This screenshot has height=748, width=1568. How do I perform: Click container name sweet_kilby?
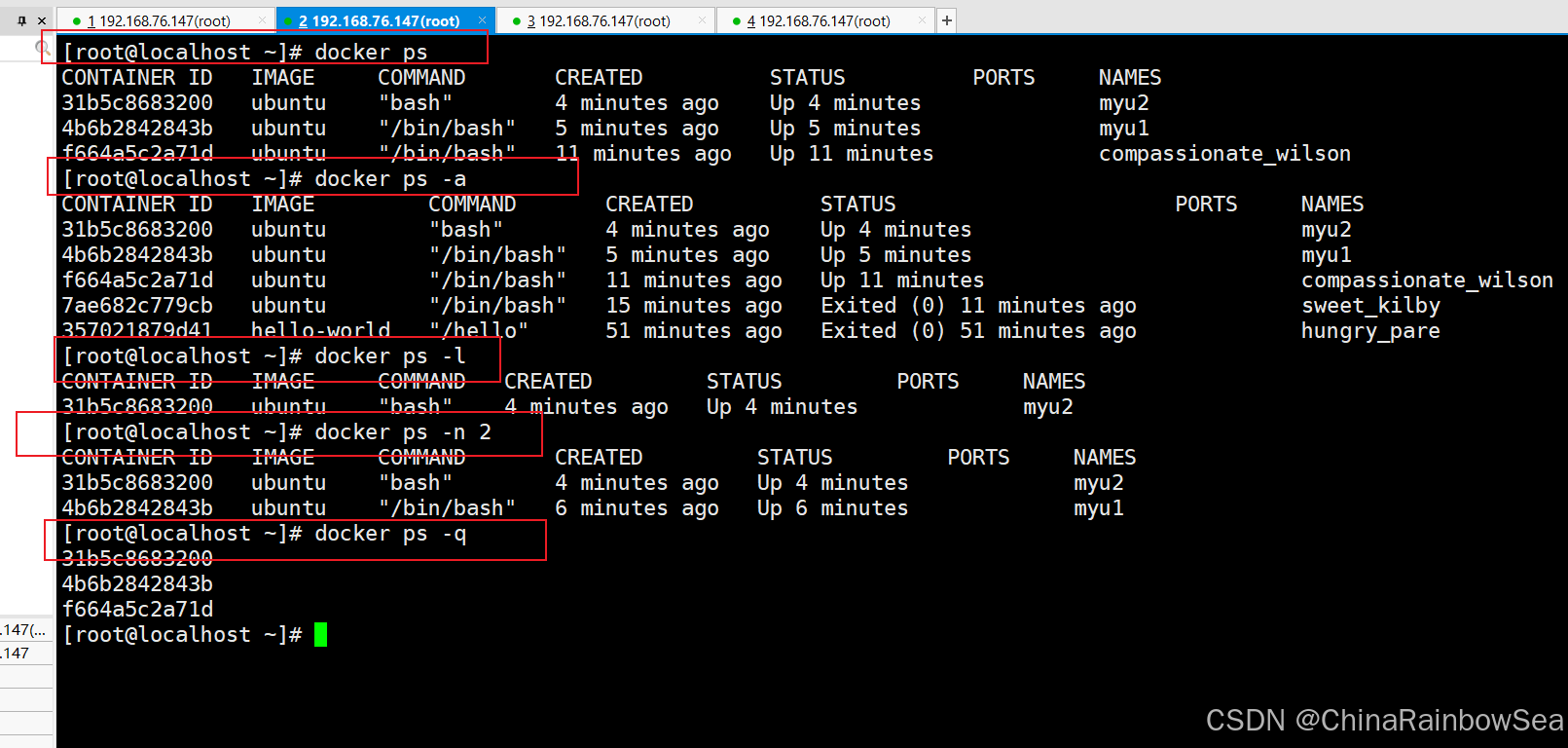[x=1370, y=306]
